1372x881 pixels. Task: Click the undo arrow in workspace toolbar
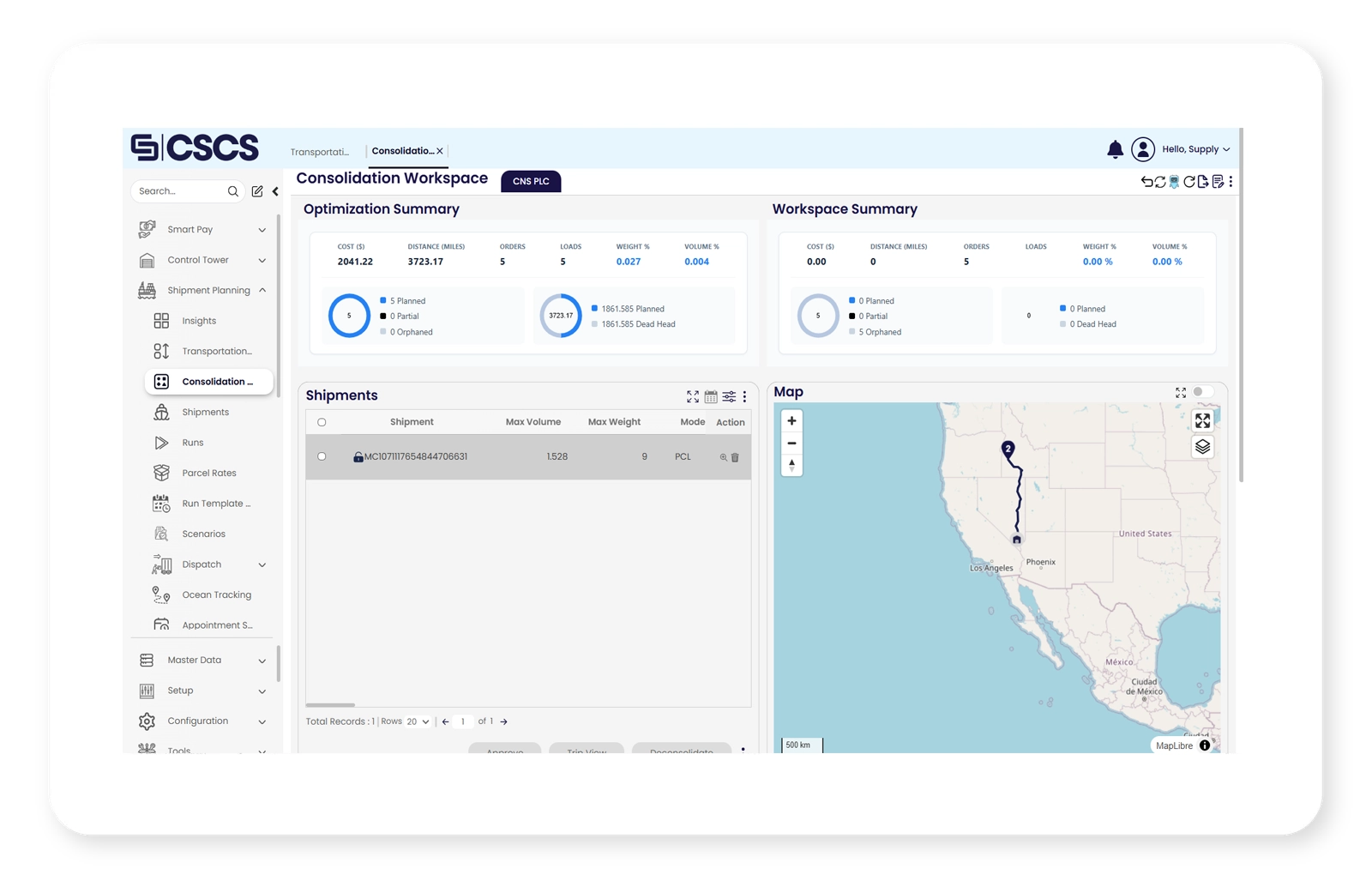point(1146,182)
